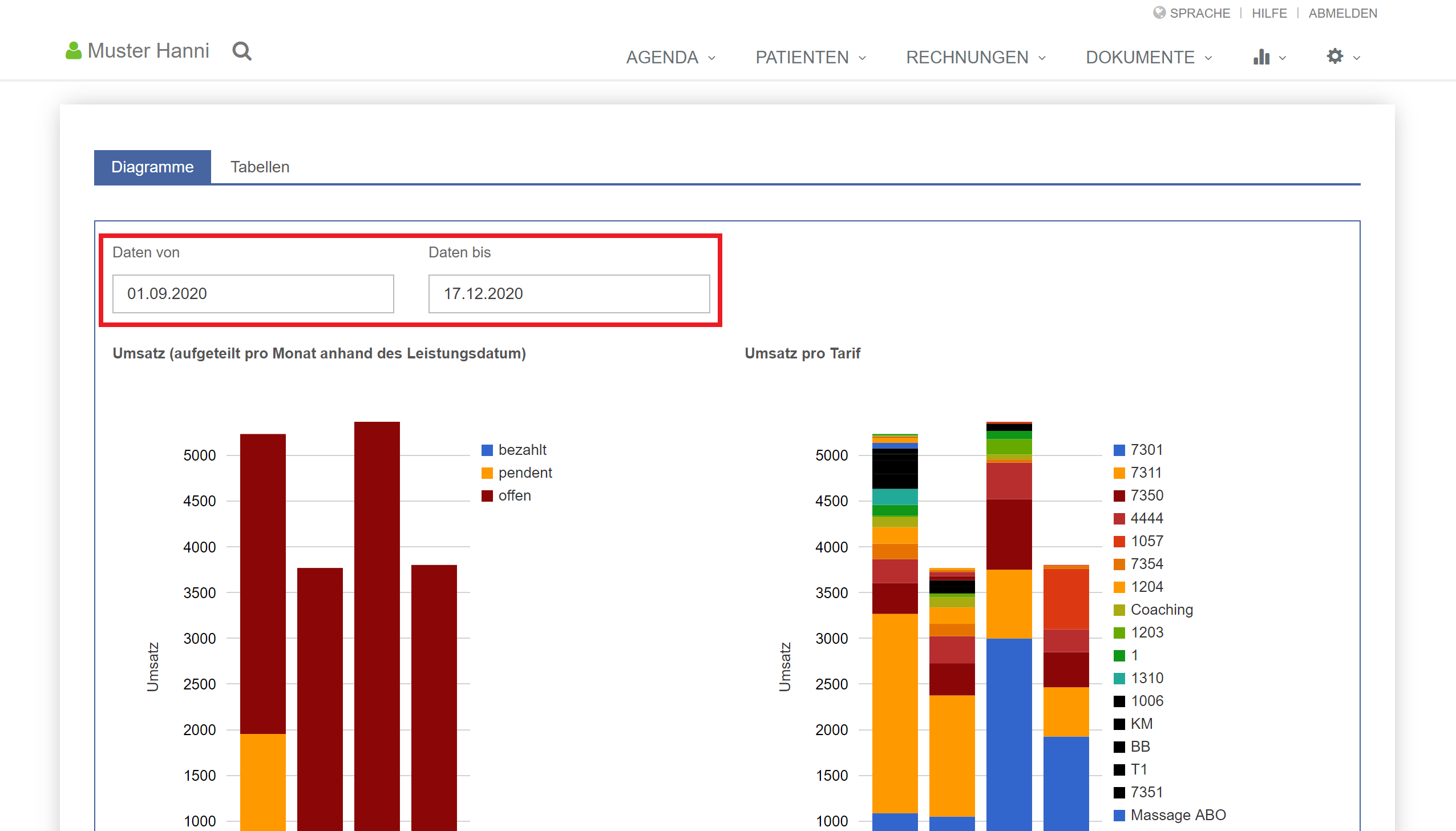Open the settings gear icon menu
This screenshot has width=1456, height=831.
click(1335, 56)
